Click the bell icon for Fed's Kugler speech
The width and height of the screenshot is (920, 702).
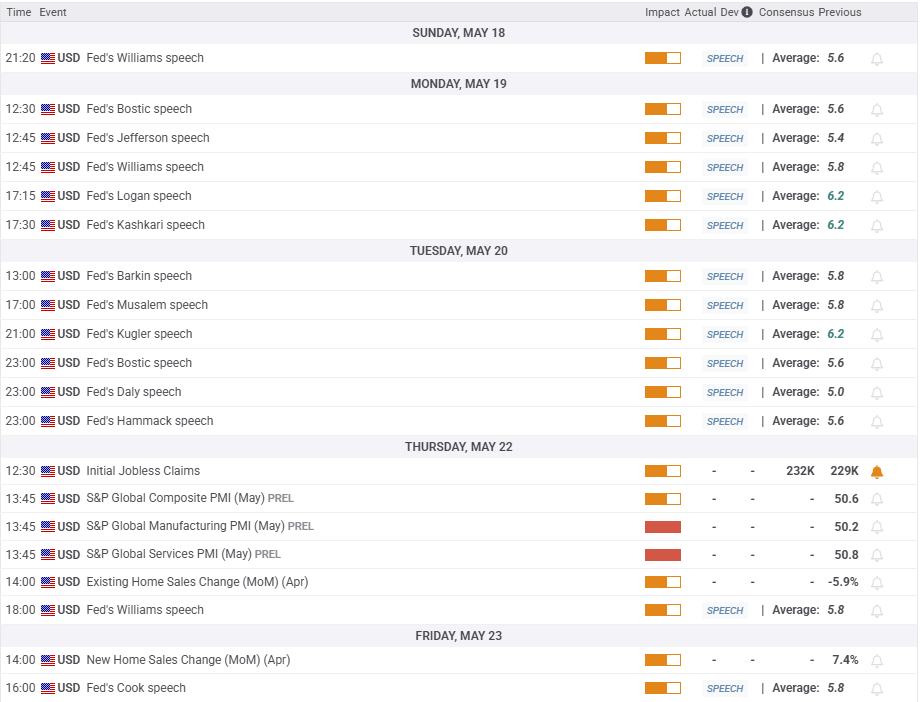[x=877, y=335]
